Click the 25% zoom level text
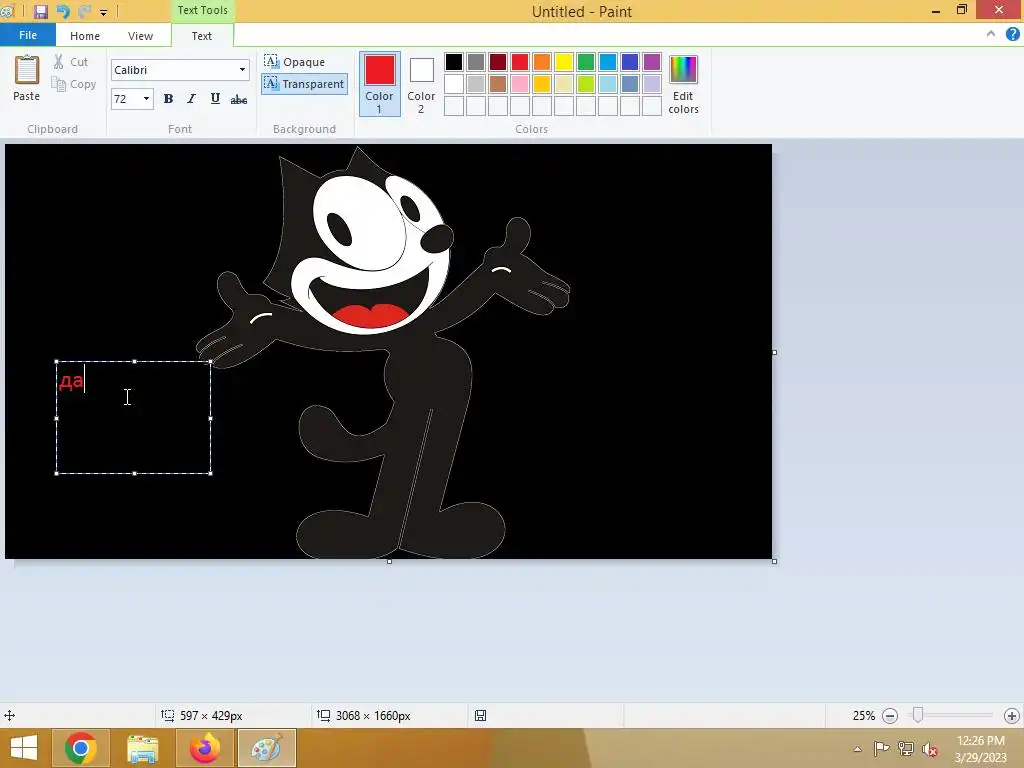The image size is (1024, 768). 863,716
